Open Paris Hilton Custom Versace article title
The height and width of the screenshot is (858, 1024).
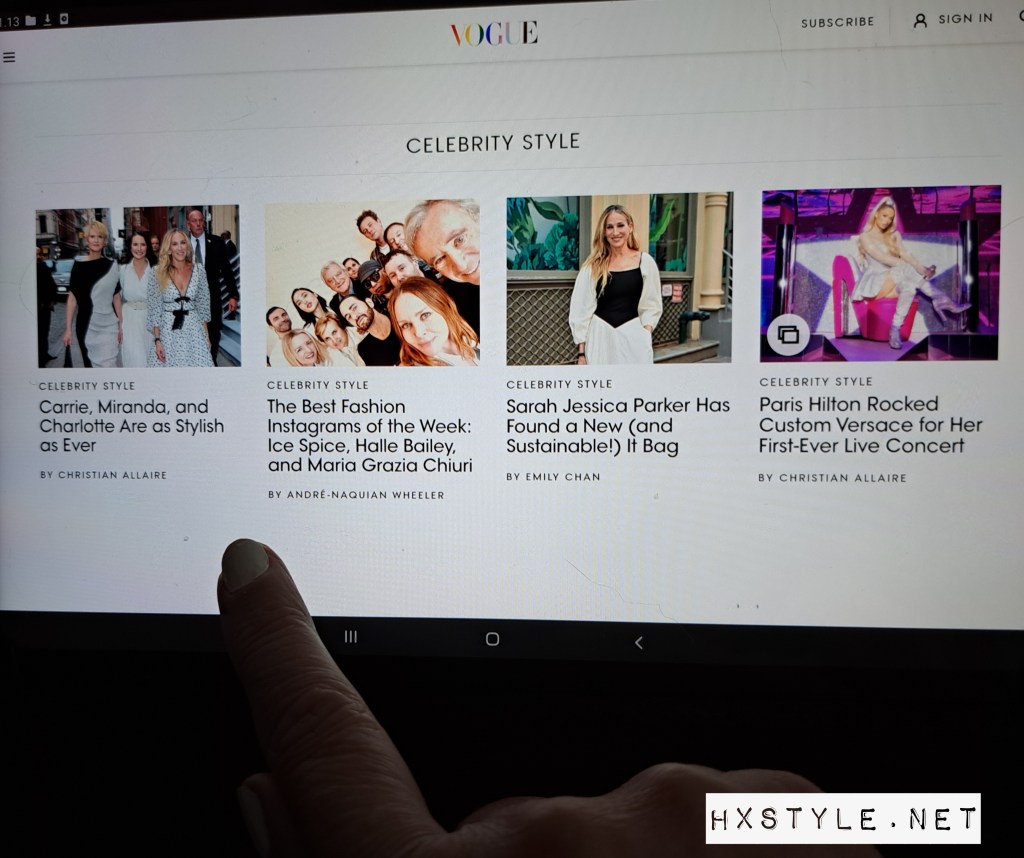870,425
